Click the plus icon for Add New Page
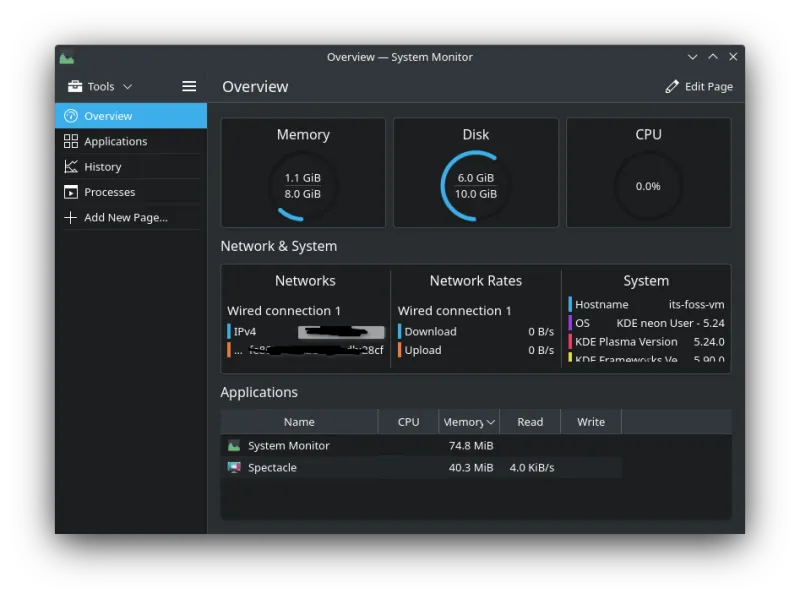Screen dimensions: 800x599 [x=70, y=217]
